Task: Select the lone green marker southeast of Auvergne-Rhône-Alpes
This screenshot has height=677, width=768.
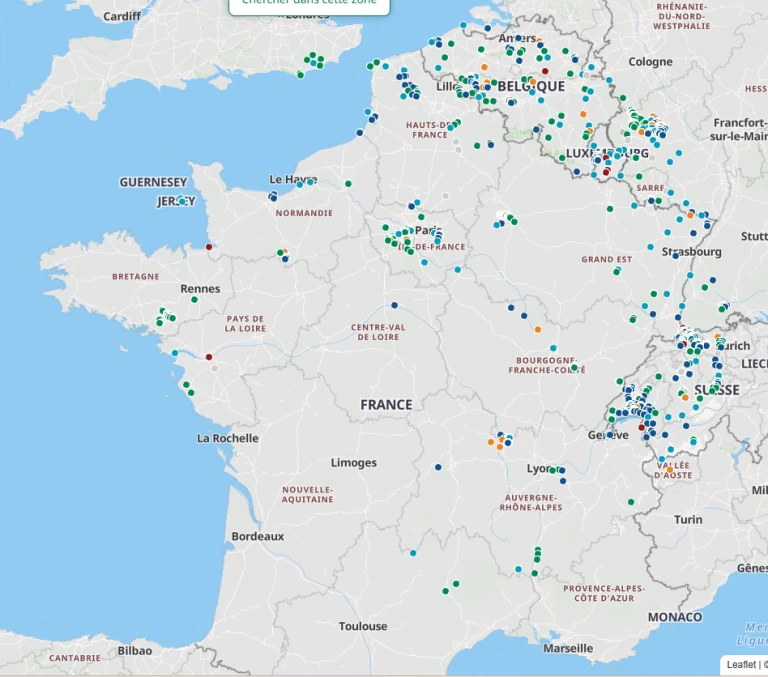Action: pos(631,502)
